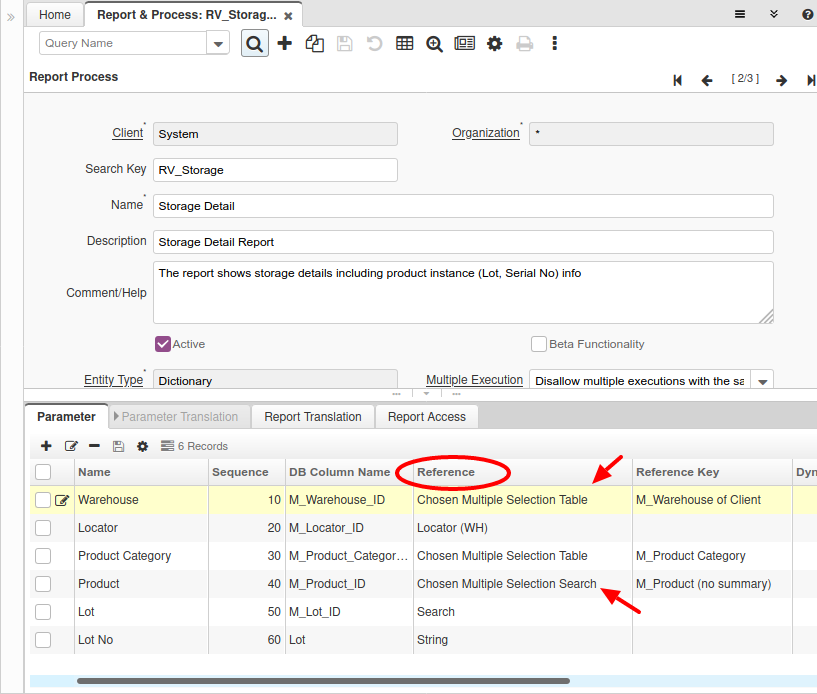Open the Process gear icon in toolbar

(x=494, y=43)
